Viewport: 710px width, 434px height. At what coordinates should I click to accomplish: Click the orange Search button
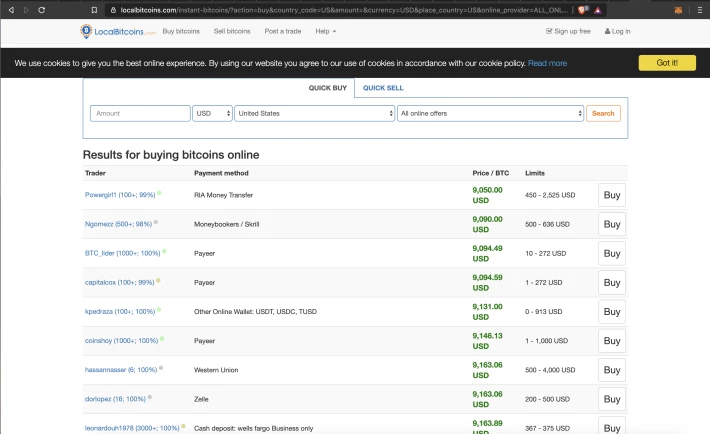click(603, 113)
